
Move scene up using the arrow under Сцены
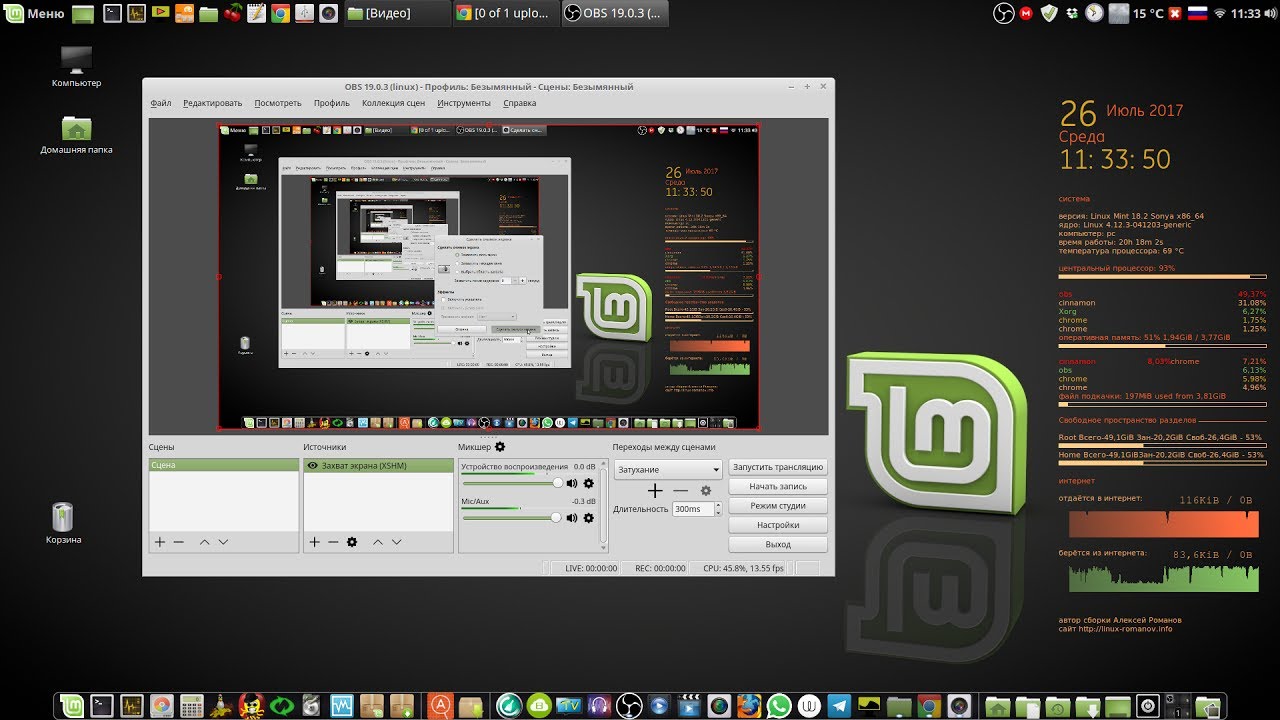point(204,541)
